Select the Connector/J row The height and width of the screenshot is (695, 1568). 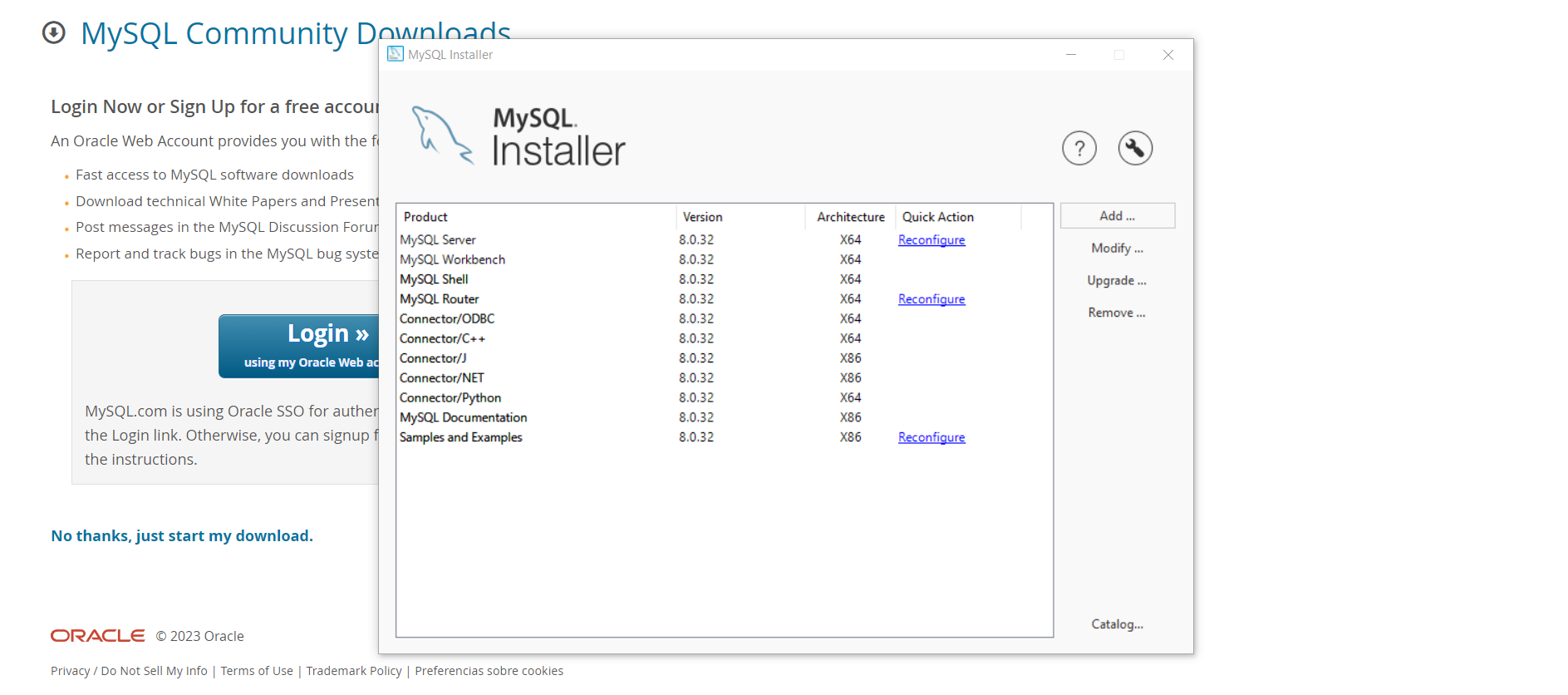point(725,358)
